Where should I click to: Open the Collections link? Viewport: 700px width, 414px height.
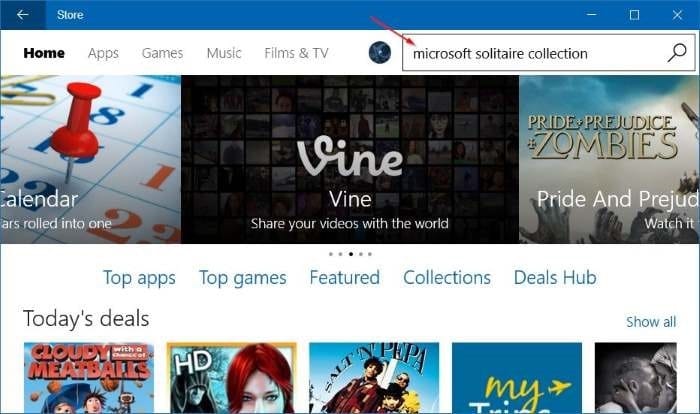[447, 277]
